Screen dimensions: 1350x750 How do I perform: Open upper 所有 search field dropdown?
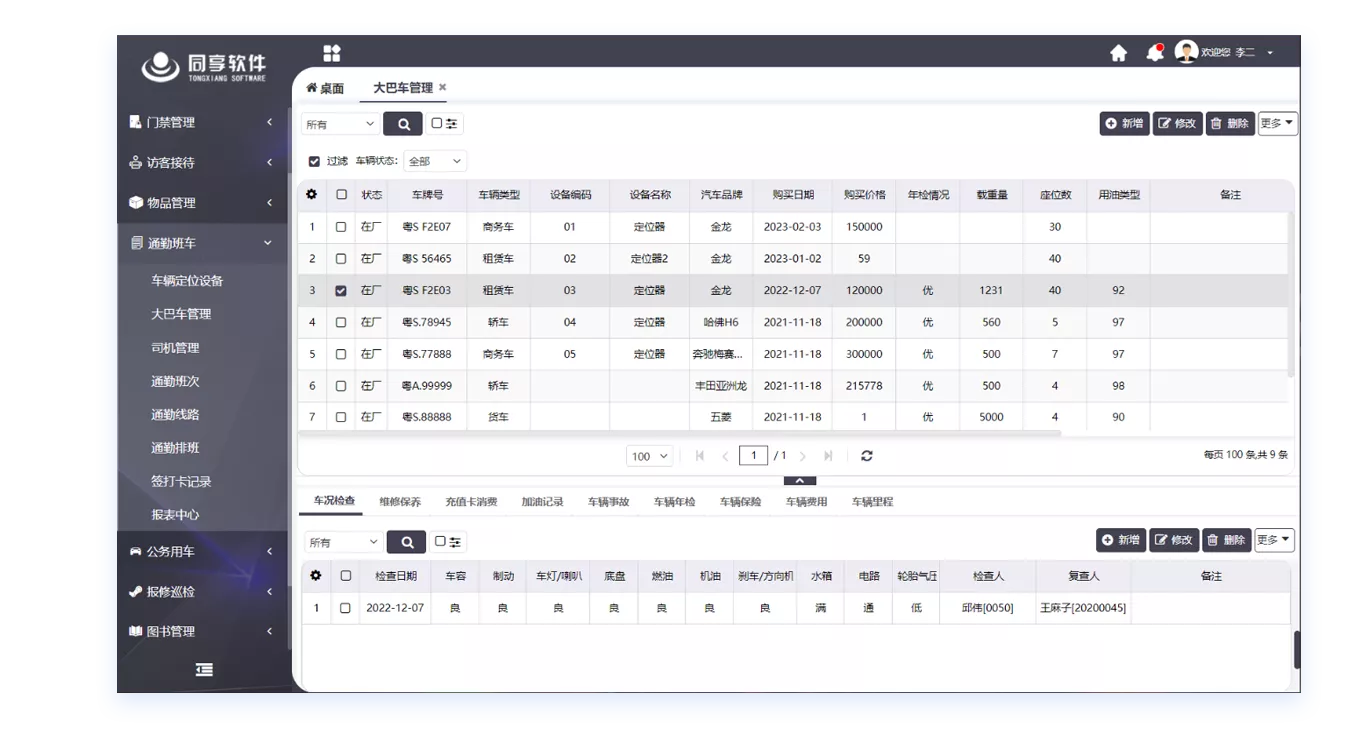point(341,124)
